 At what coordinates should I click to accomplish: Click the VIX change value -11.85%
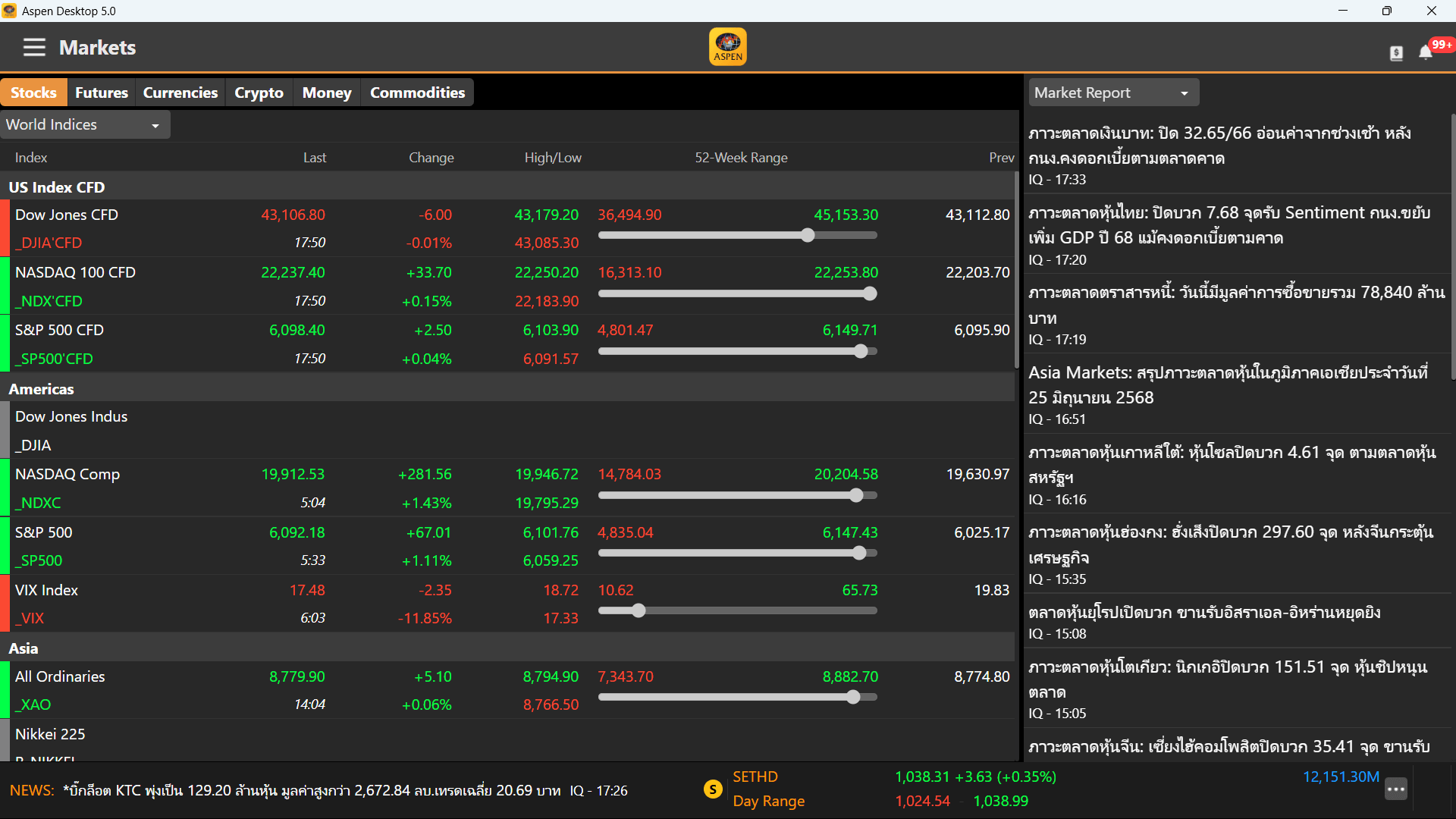(425, 618)
